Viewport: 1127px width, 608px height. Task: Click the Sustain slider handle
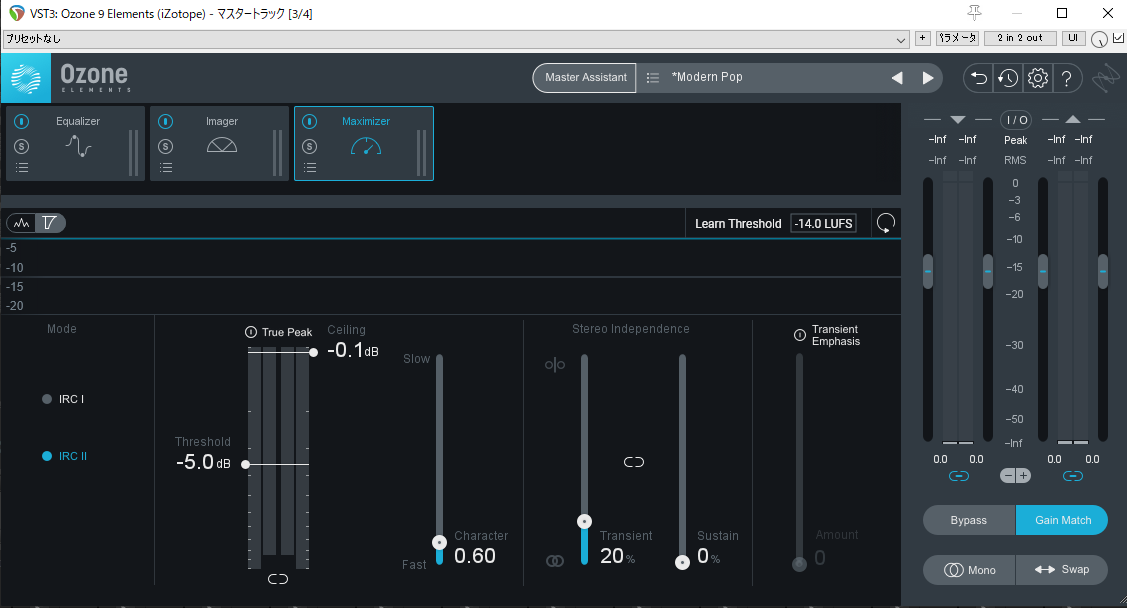(x=682, y=562)
